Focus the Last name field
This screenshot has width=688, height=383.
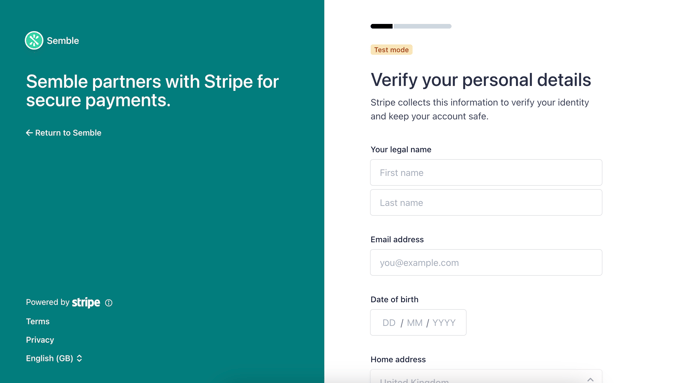486,203
